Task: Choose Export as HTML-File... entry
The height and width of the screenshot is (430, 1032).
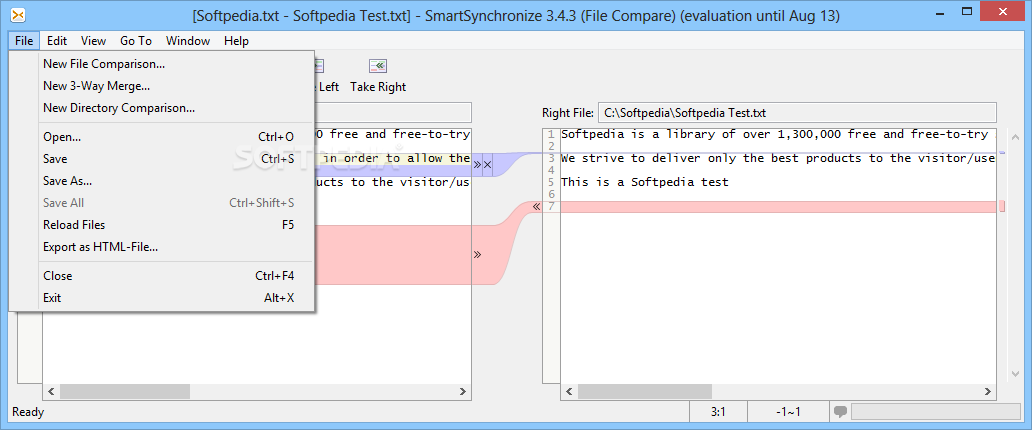Action: pyautogui.click(x=161, y=247)
